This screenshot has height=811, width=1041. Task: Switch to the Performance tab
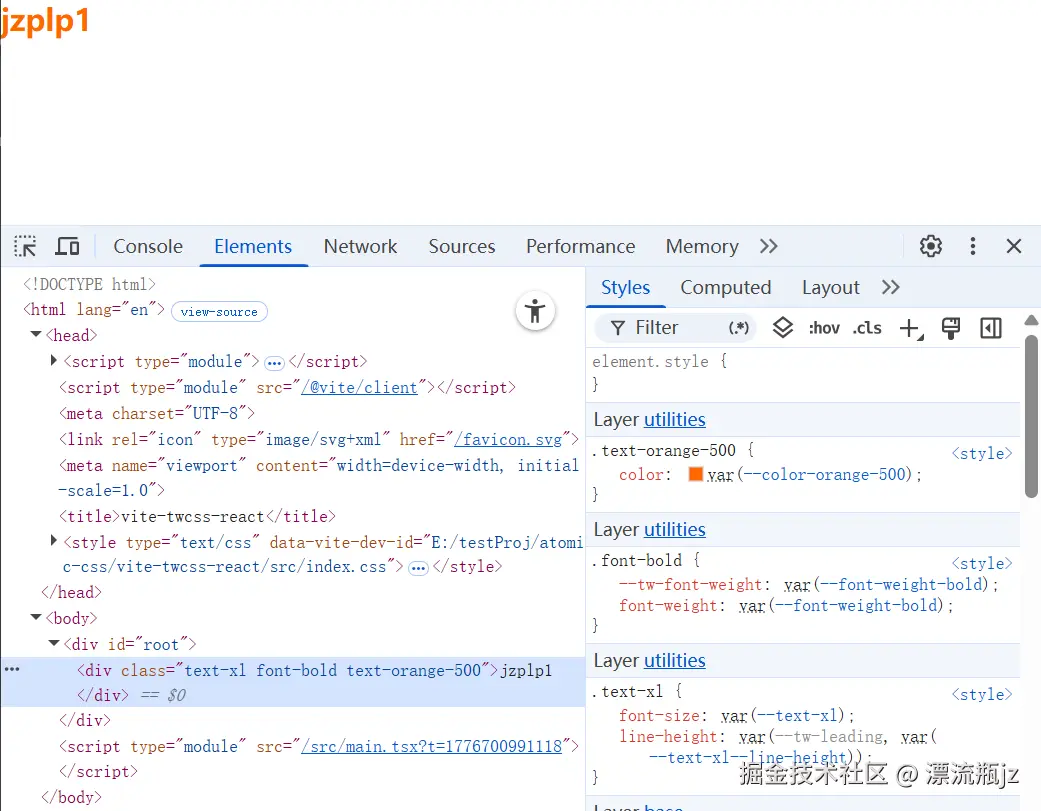[580, 246]
